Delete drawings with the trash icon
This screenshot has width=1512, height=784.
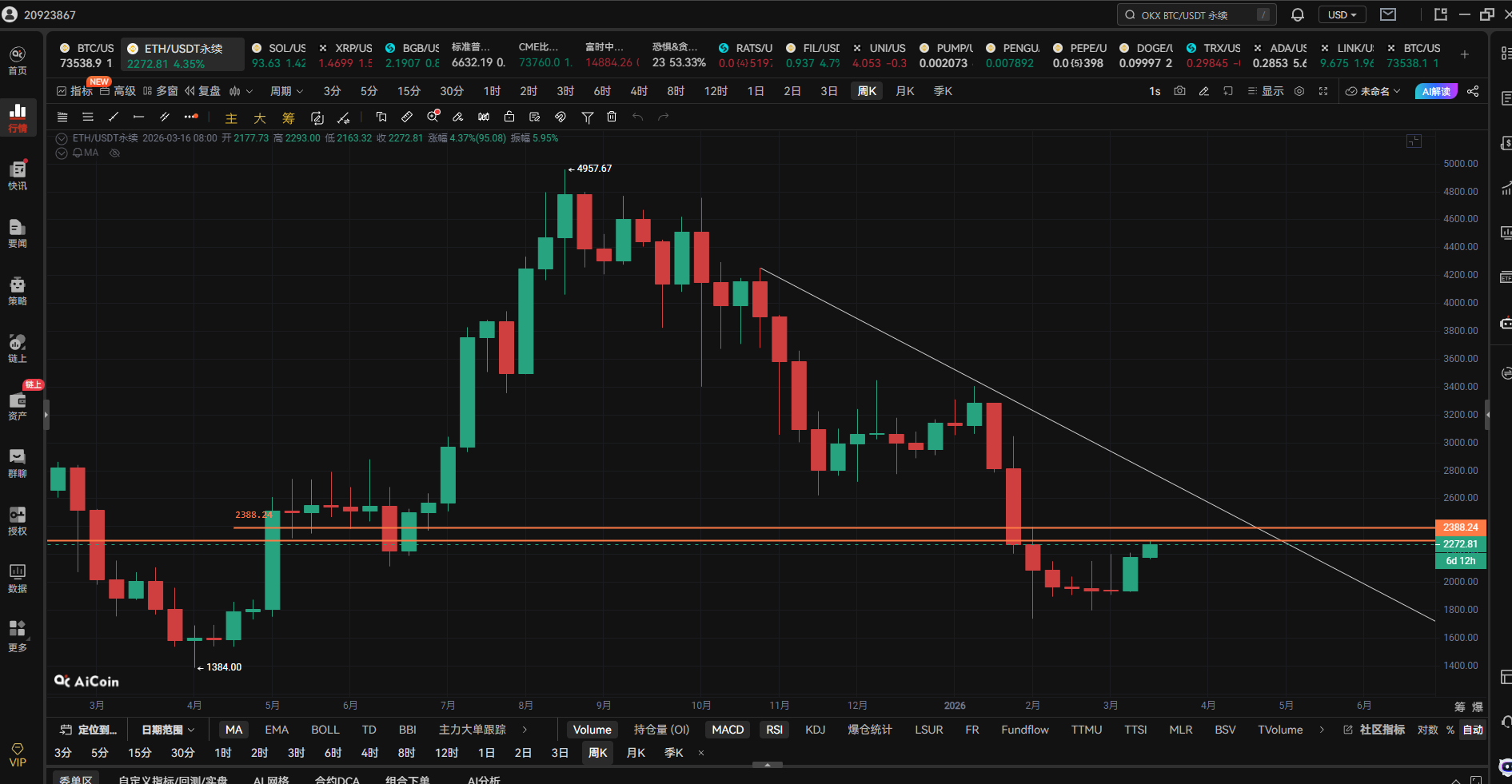coord(612,117)
